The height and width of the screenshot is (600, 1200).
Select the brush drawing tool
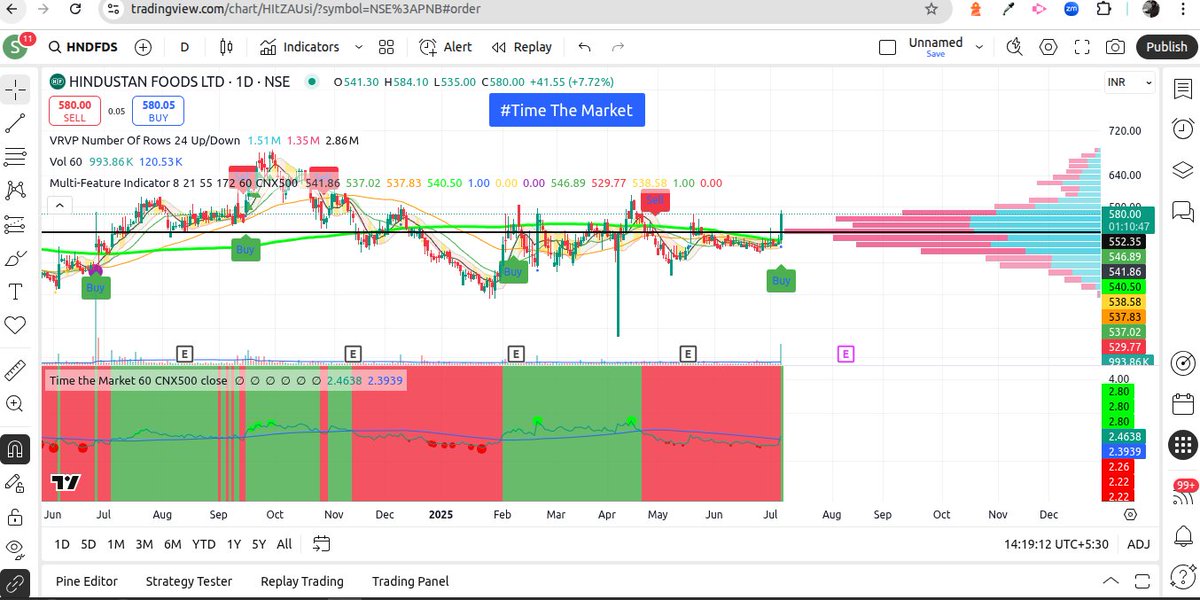(x=15, y=258)
